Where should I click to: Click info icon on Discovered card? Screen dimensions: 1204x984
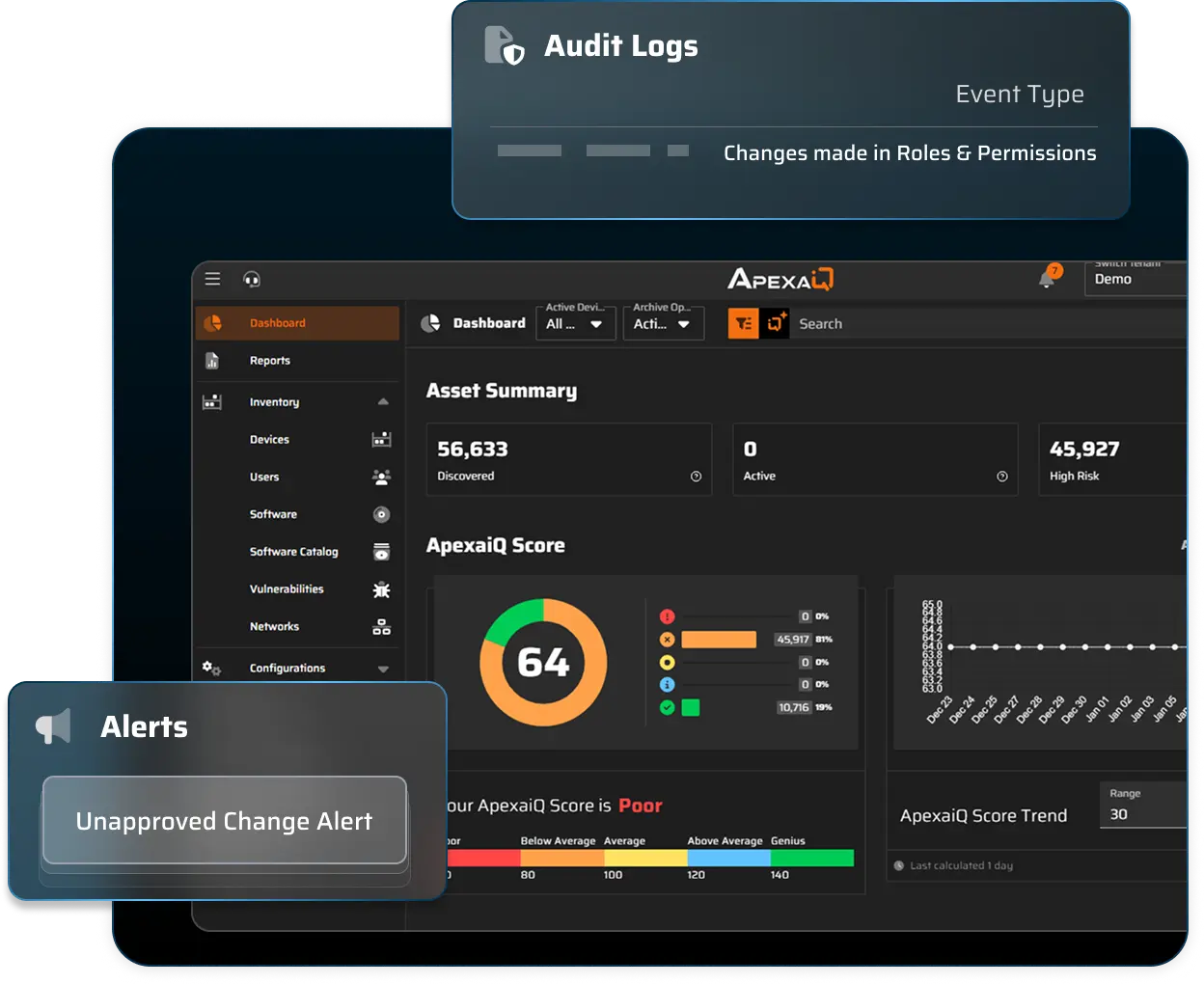[x=696, y=477]
